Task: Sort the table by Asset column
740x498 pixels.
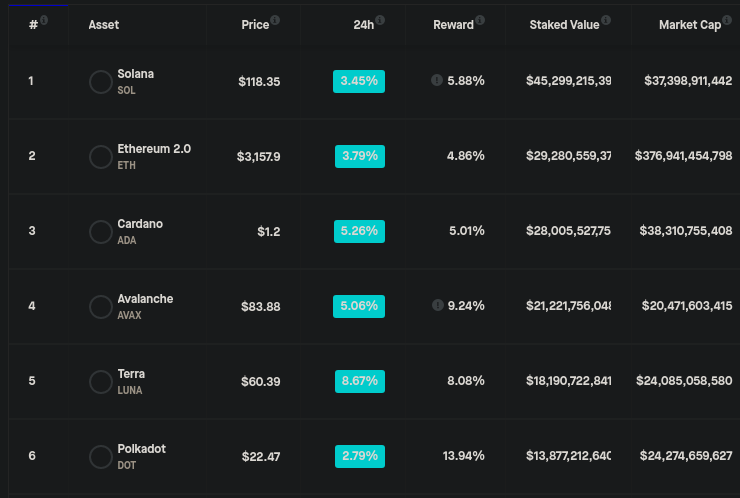Action: coord(103,25)
